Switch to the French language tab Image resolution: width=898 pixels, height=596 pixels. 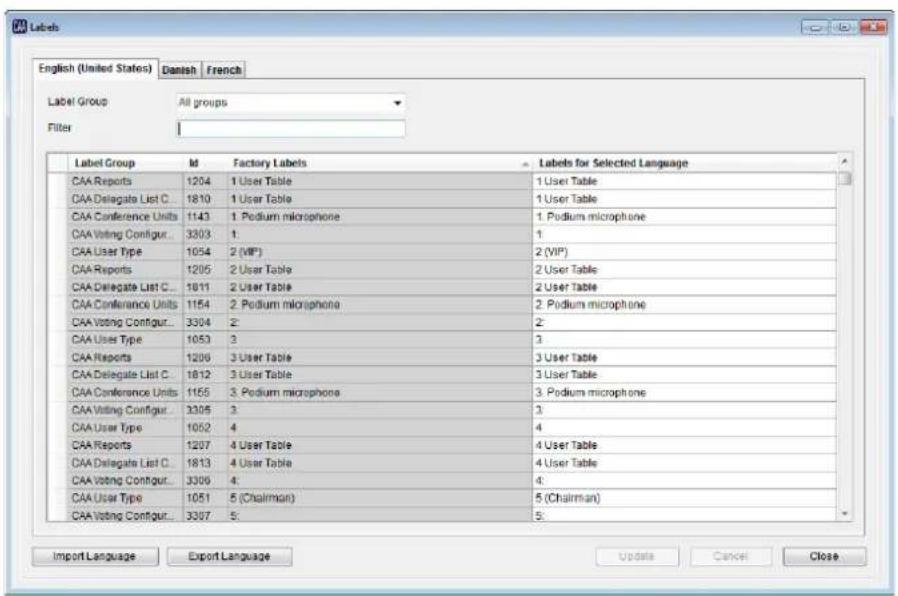[x=224, y=70]
